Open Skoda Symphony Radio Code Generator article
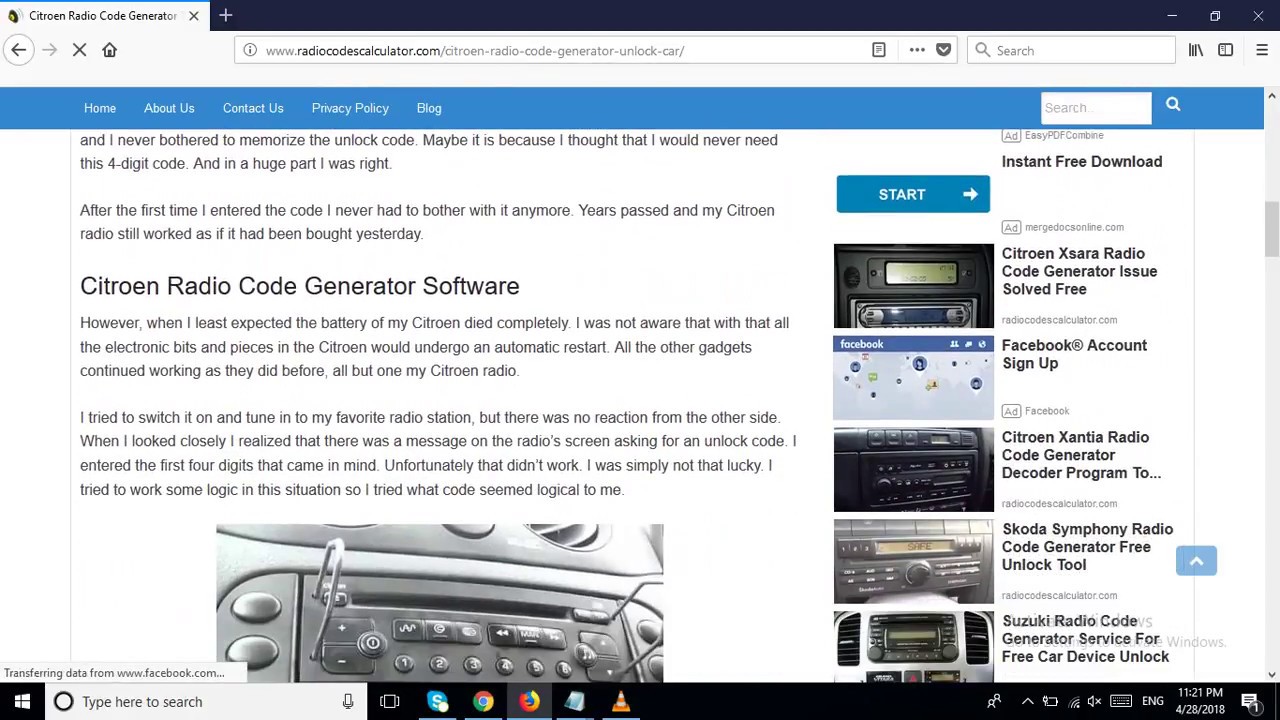 pyautogui.click(x=1087, y=546)
